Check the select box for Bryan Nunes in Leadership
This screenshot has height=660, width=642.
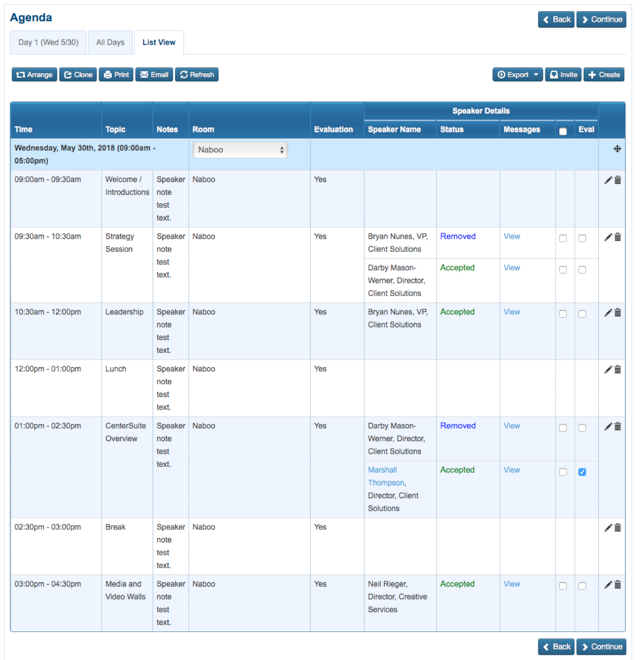563,314
